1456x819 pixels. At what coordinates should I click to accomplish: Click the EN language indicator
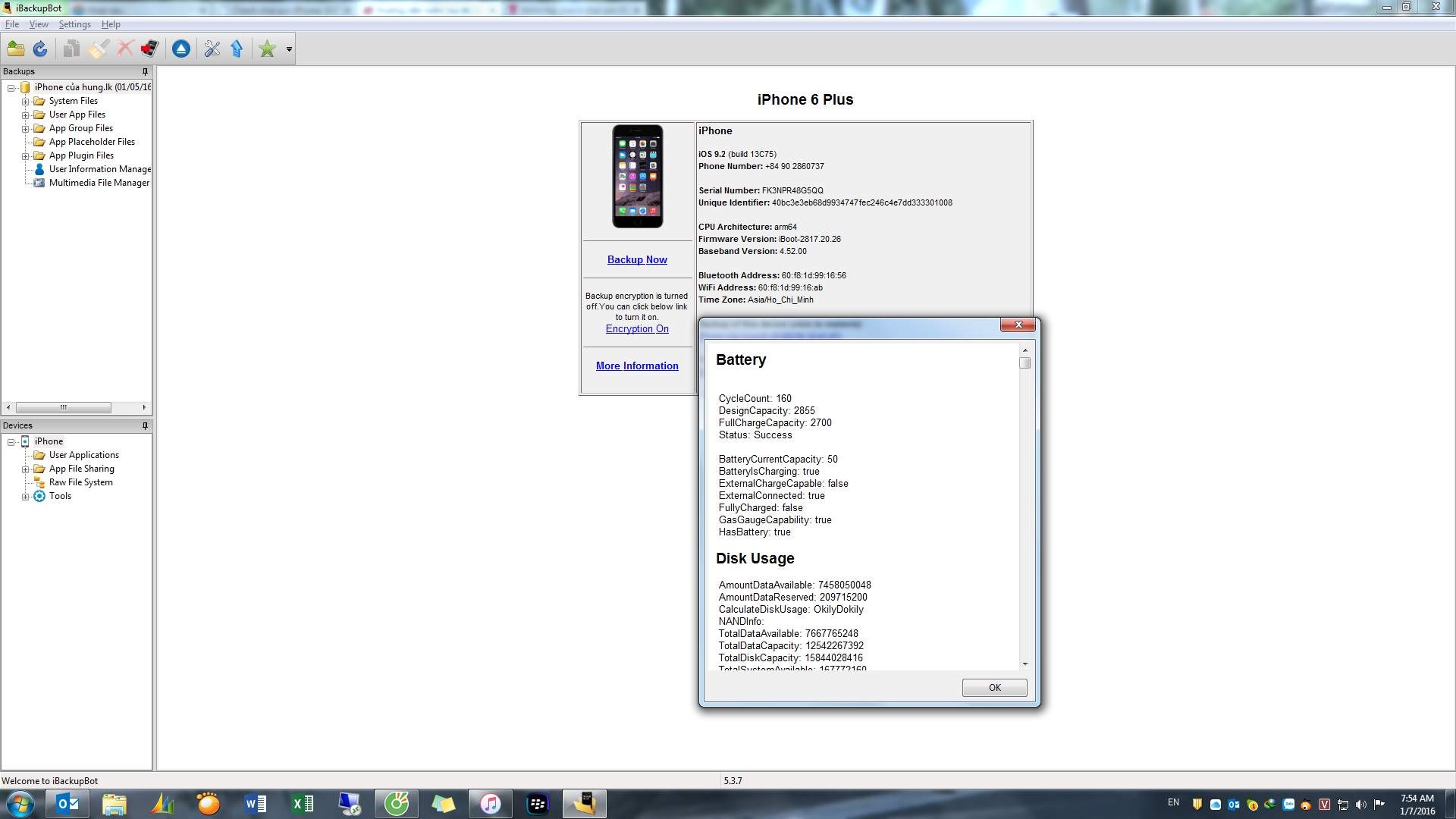1173,802
